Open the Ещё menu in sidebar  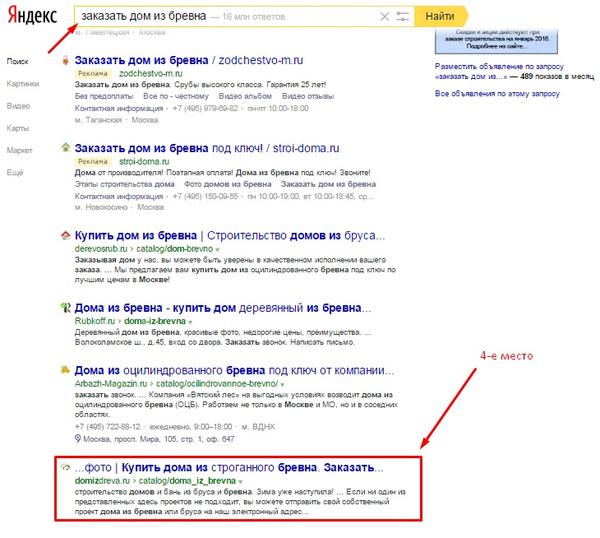[x=15, y=172]
